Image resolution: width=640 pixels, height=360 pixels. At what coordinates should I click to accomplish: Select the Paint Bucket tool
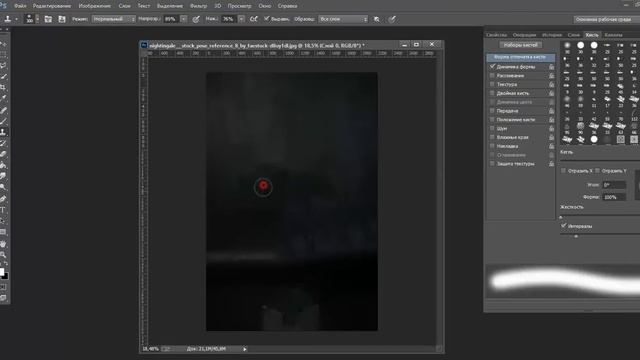[x=3, y=165]
